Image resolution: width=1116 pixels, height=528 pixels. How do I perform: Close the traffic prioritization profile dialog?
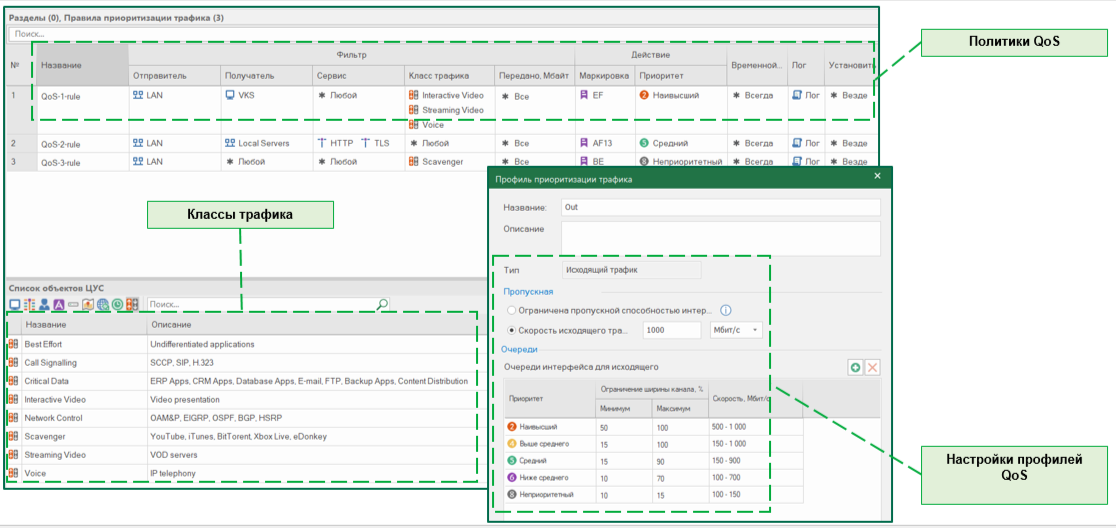tap(877, 176)
